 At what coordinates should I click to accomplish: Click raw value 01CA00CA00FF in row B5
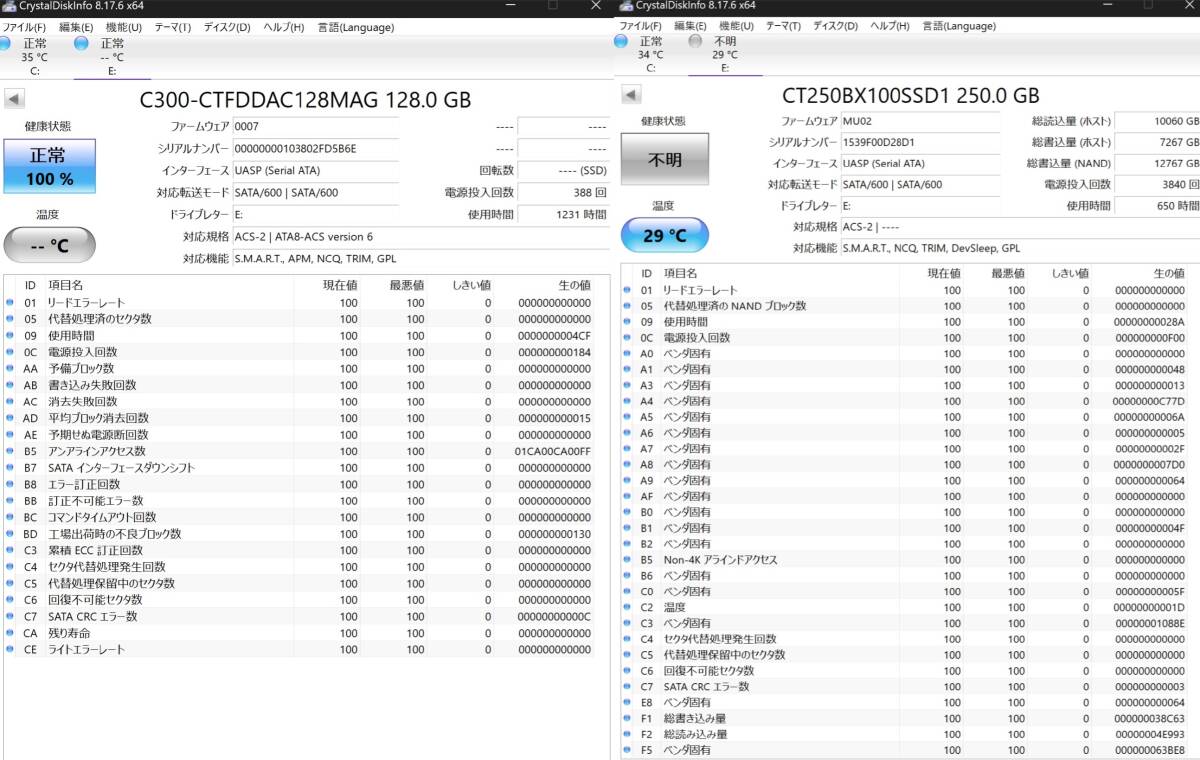click(x=553, y=451)
